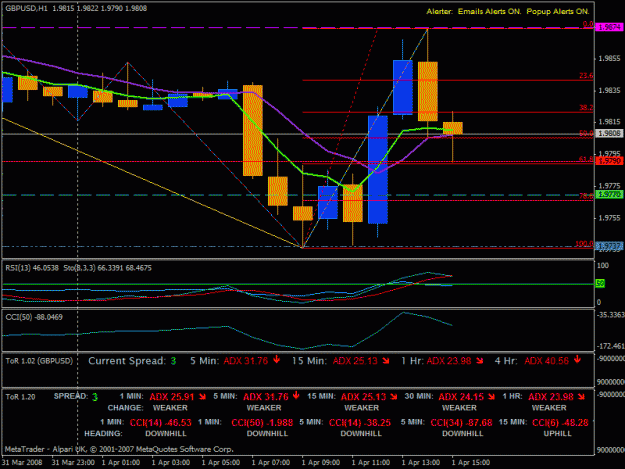Click the 1 Apr 09:00 time axis label
Viewport: 625px width, 469px height.
(x=321, y=463)
